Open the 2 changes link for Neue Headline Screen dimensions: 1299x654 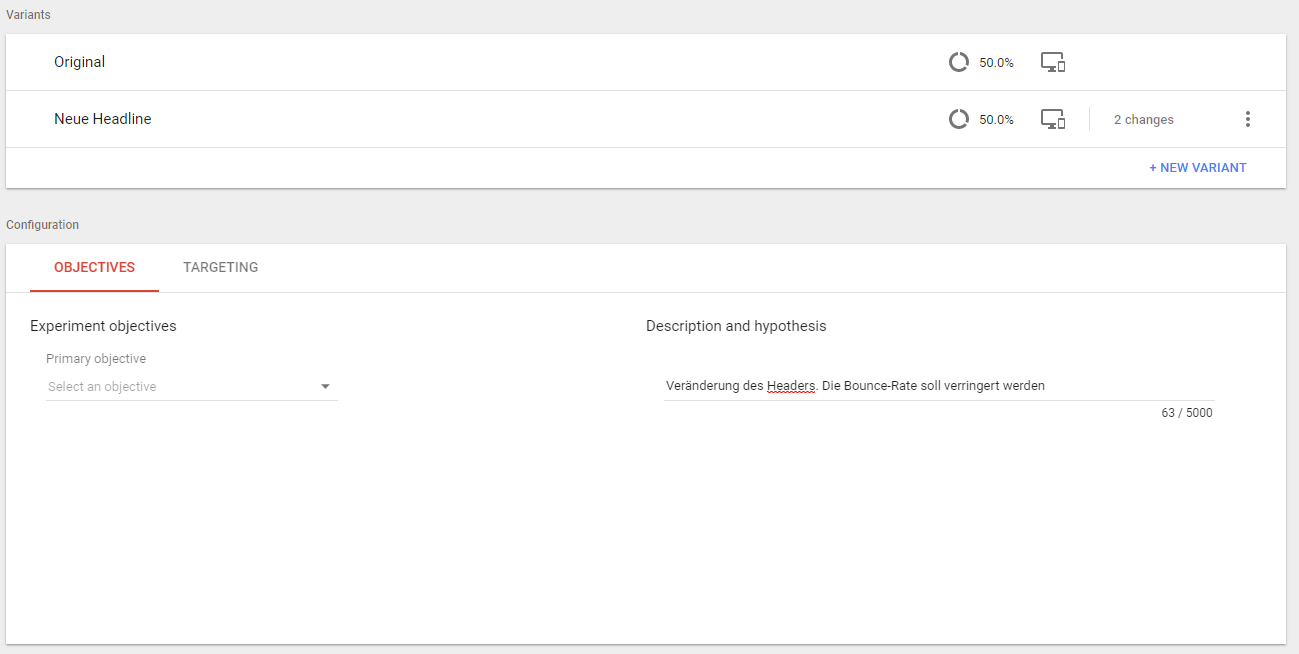click(1144, 120)
